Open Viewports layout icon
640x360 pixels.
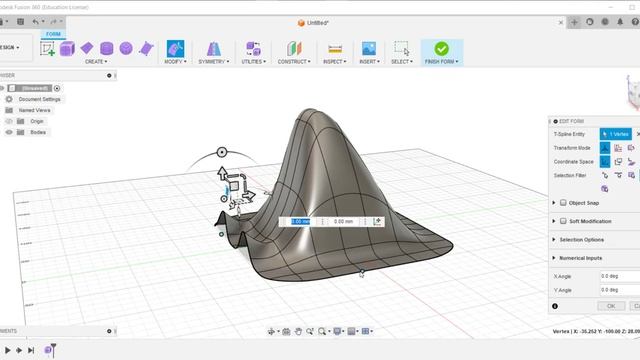pos(365,331)
